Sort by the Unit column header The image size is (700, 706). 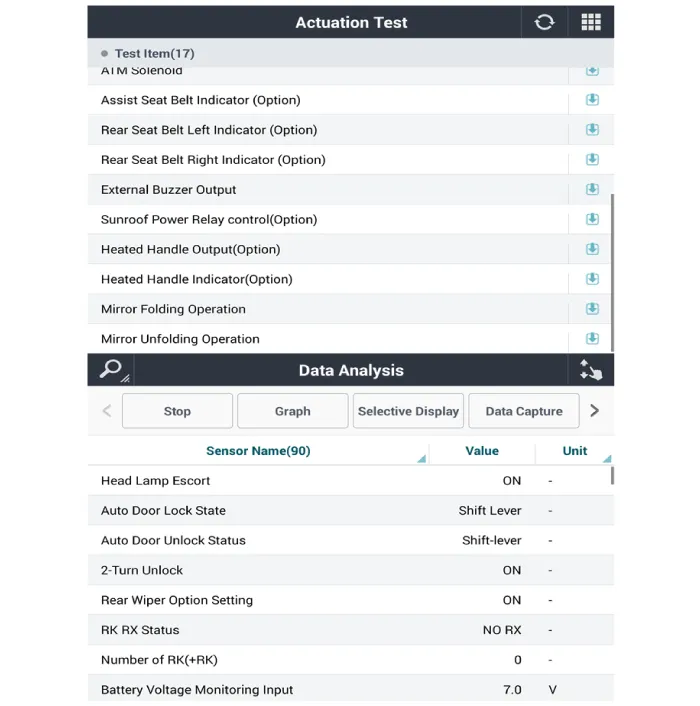coord(575,451)
